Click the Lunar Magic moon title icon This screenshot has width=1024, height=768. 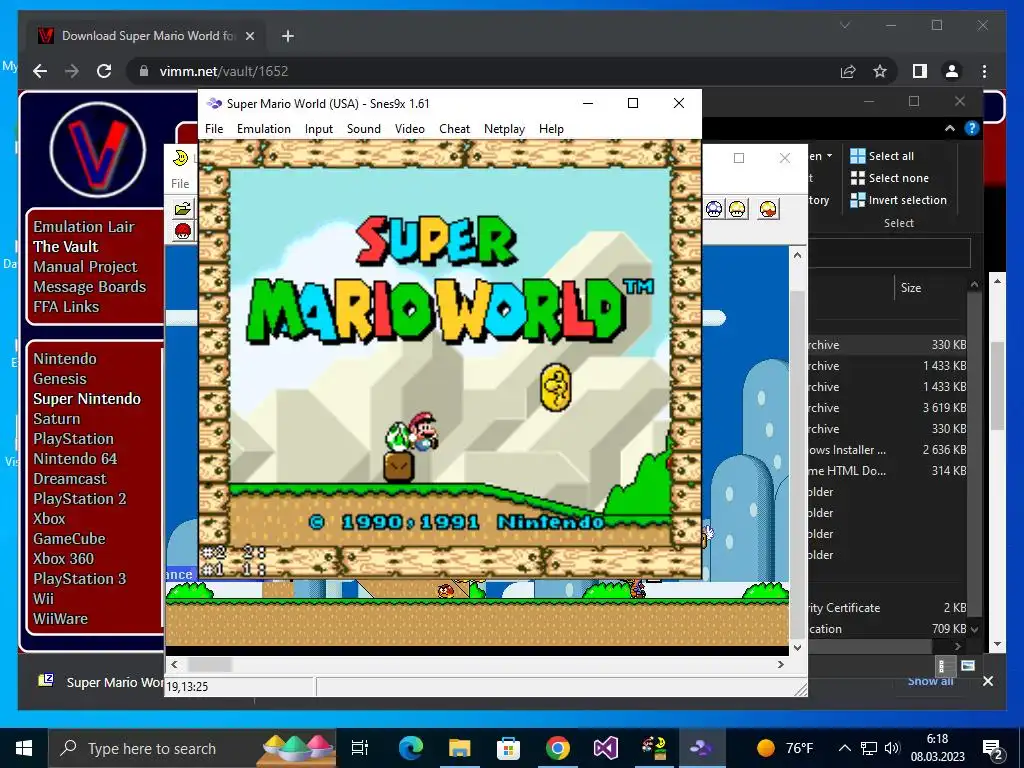click(x=180, y=158)
